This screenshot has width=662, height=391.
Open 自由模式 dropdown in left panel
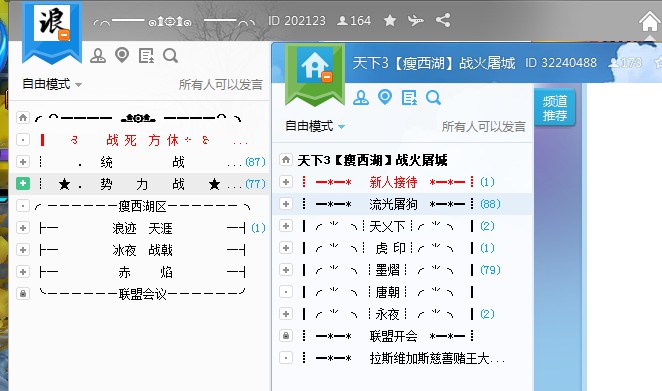click(x=52, y=84)
